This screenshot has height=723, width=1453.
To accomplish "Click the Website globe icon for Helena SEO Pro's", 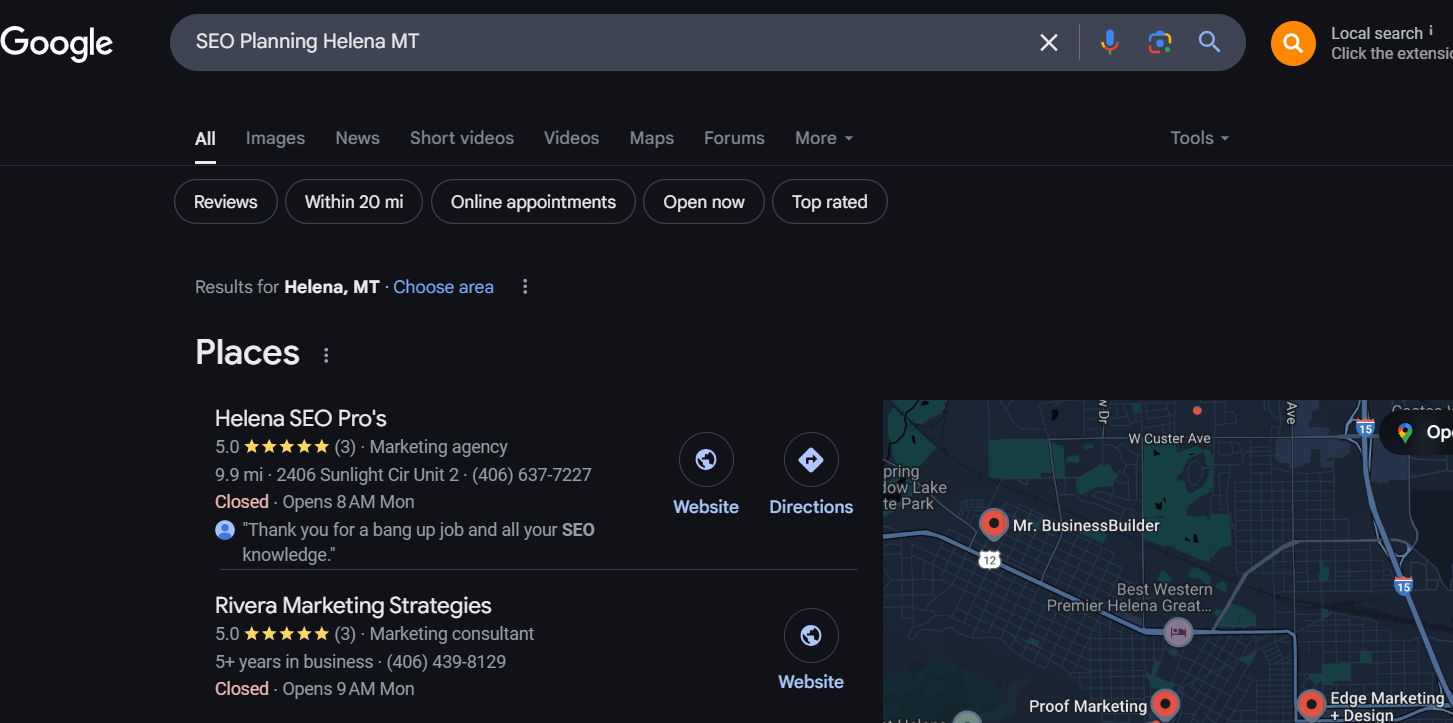I will (706, 460).
